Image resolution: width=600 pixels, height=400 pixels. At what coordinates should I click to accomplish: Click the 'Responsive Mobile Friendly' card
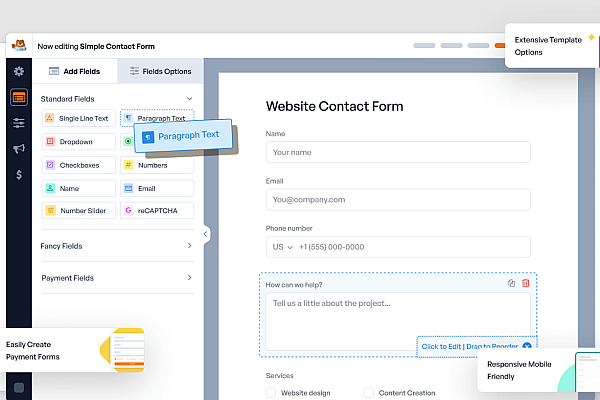pos(538,370)
